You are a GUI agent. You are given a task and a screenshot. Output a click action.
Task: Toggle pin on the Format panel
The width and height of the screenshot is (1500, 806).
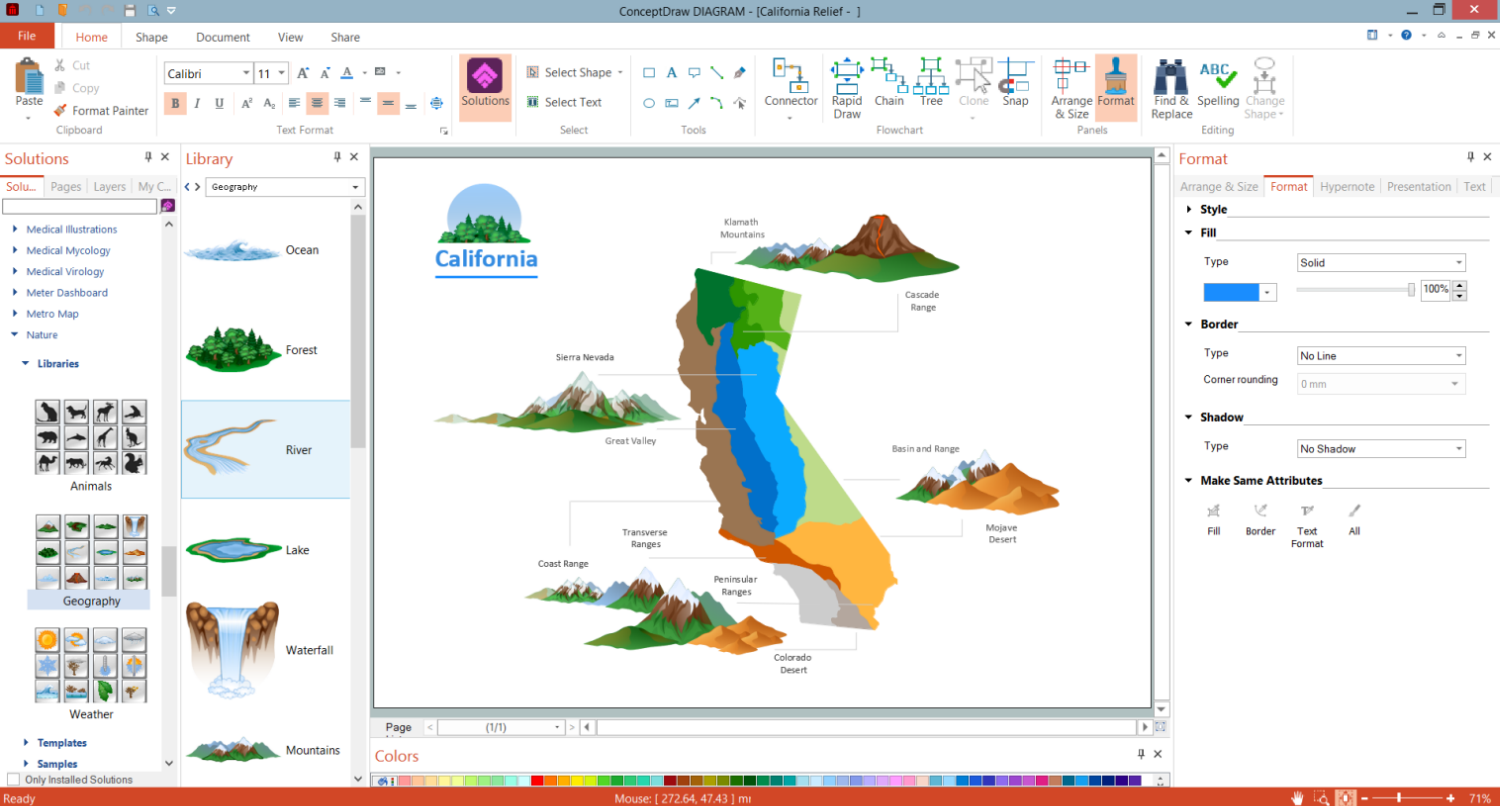coord(1470,157)
